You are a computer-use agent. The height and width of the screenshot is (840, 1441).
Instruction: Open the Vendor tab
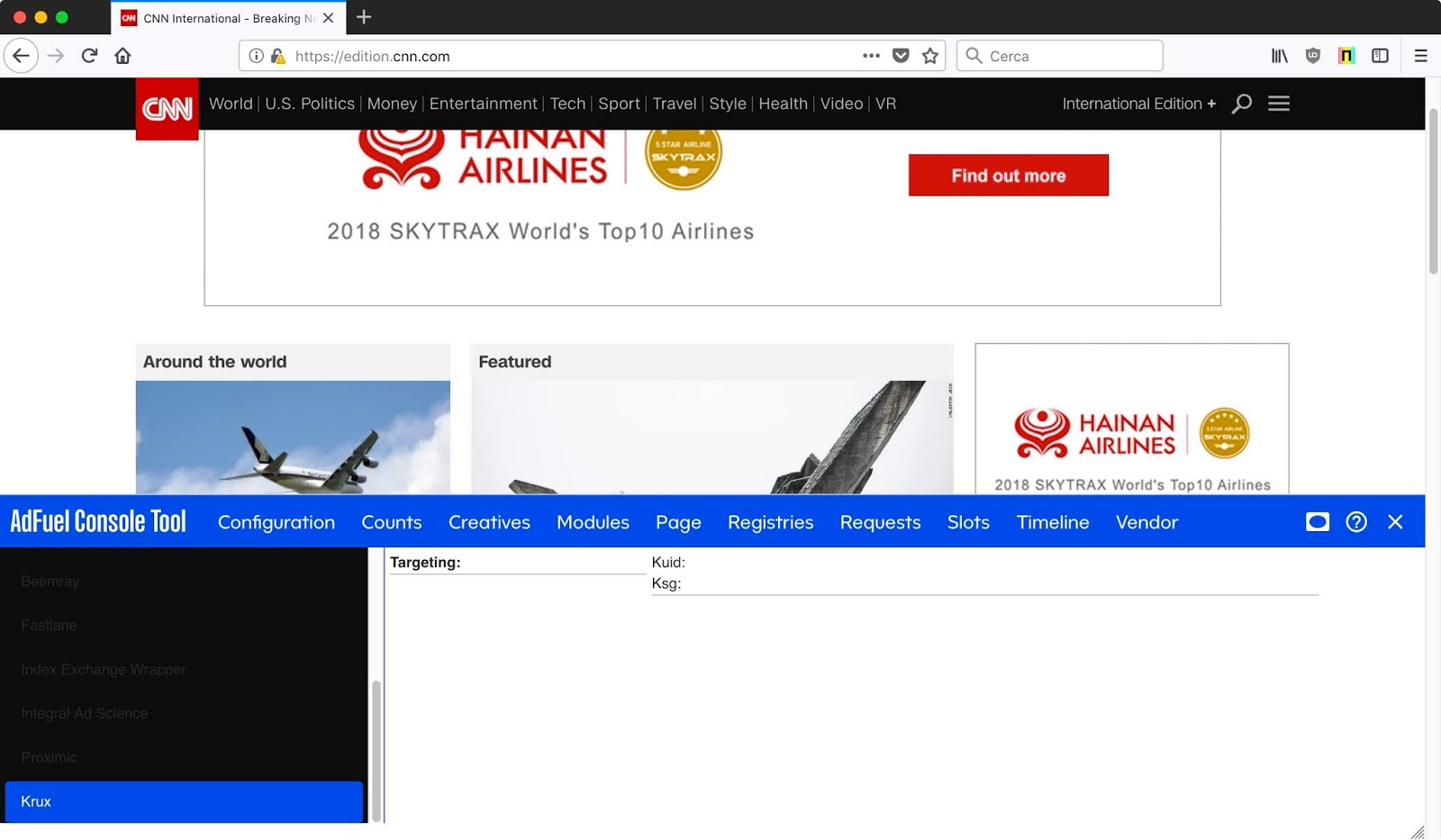[1146, 522]
